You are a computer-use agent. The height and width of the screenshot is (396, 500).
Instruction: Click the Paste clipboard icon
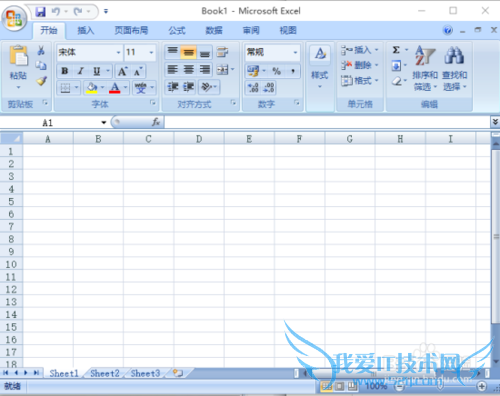pyautogui.click(x=18, y=55)
